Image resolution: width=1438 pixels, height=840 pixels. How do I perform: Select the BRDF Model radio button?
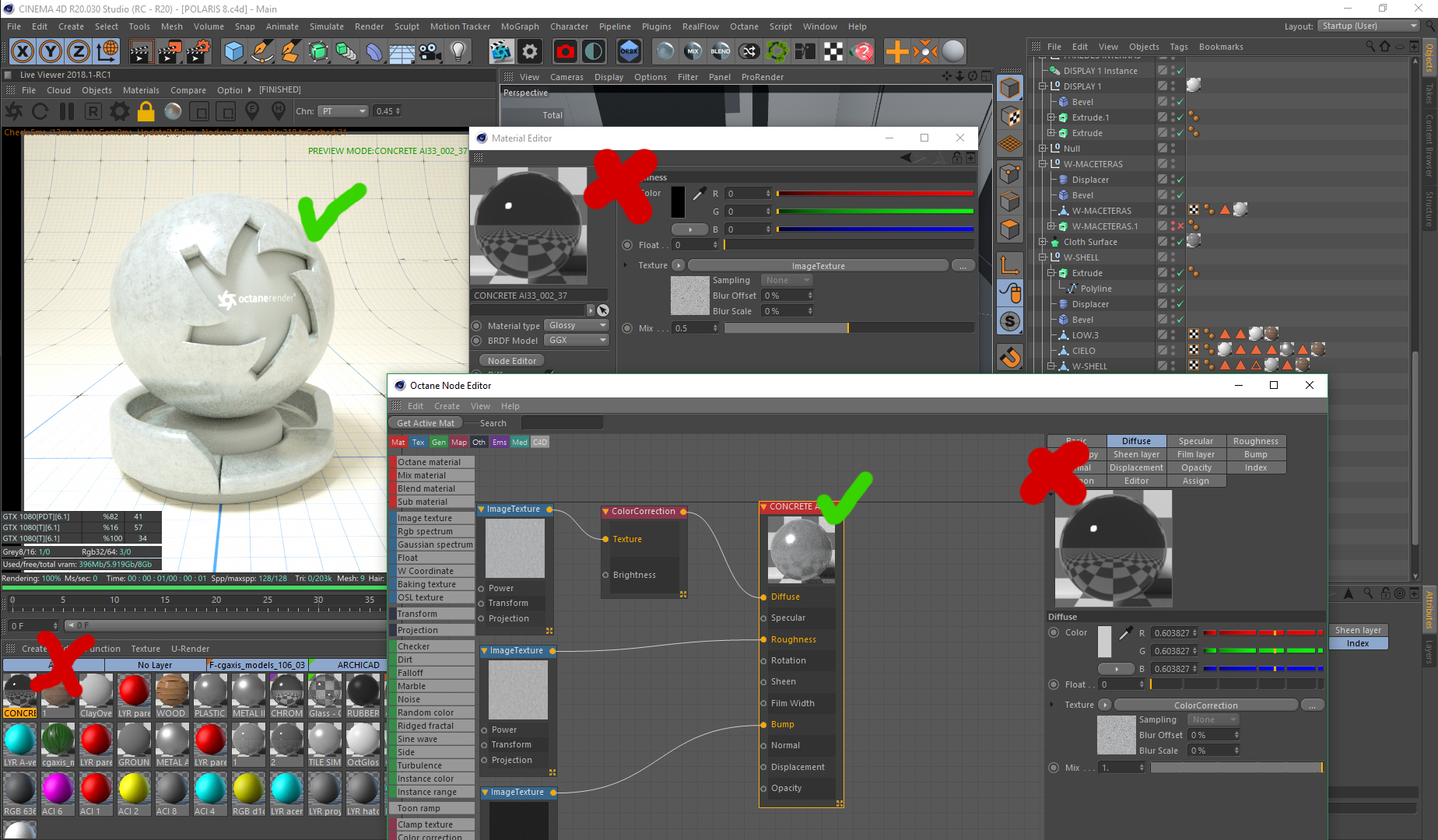coord(476,341)
